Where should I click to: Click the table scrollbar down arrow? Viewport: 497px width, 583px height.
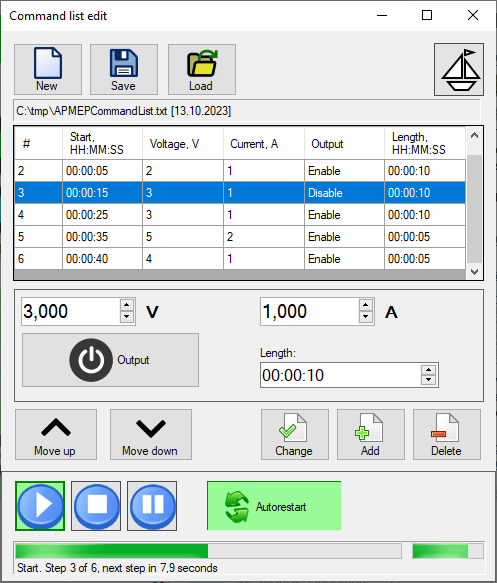point(474,272)
